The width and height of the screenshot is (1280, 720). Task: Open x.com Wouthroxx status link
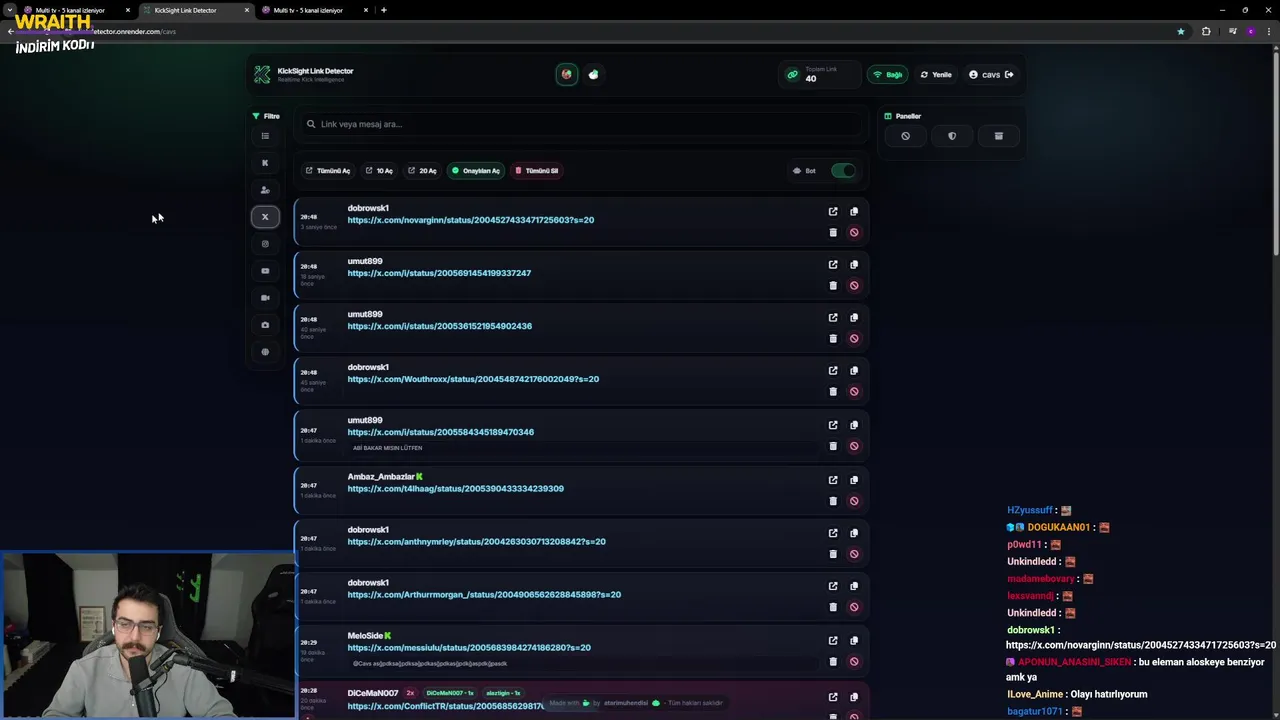473,379
